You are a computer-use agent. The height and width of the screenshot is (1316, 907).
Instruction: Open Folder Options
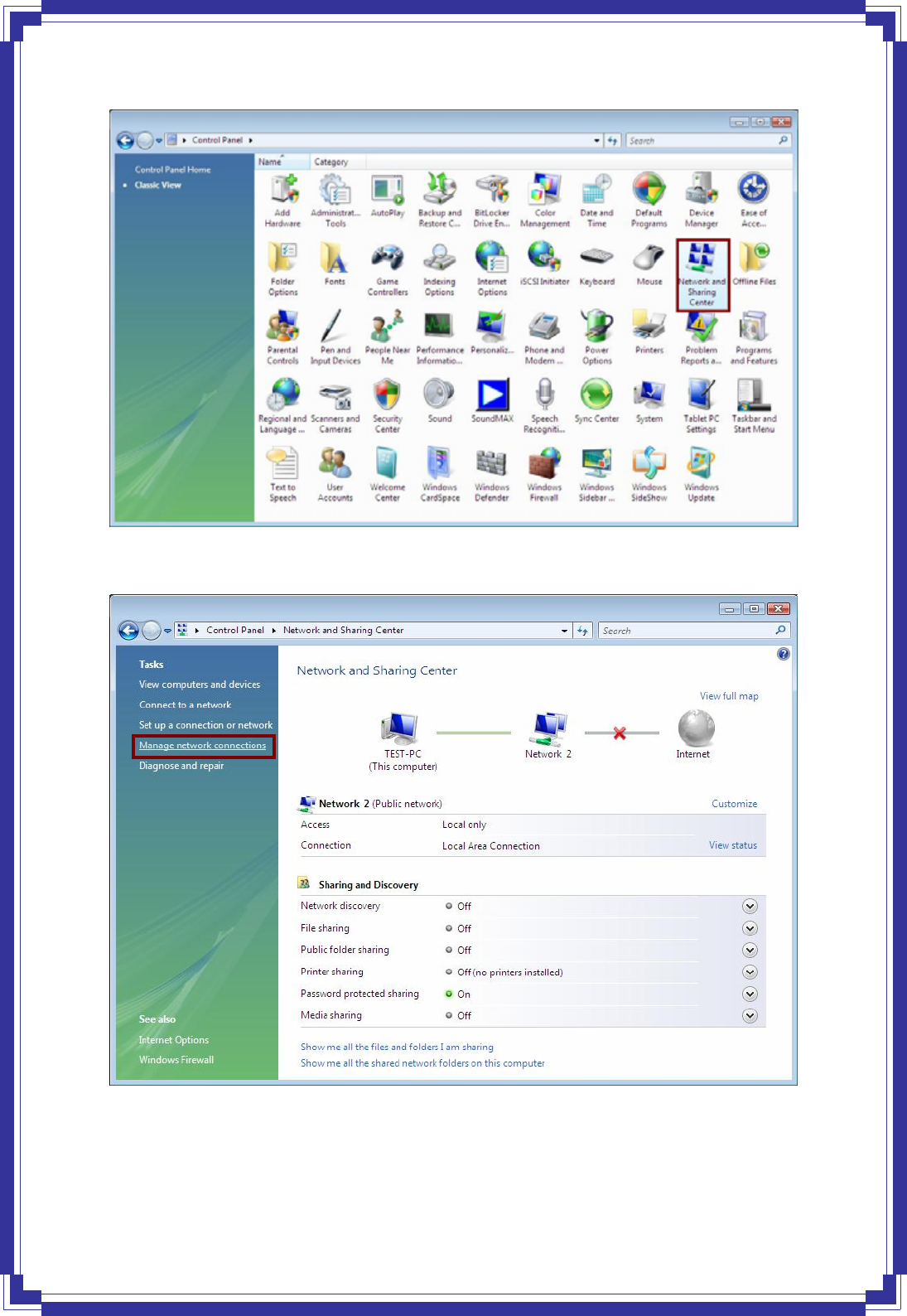tap(282, 269)
